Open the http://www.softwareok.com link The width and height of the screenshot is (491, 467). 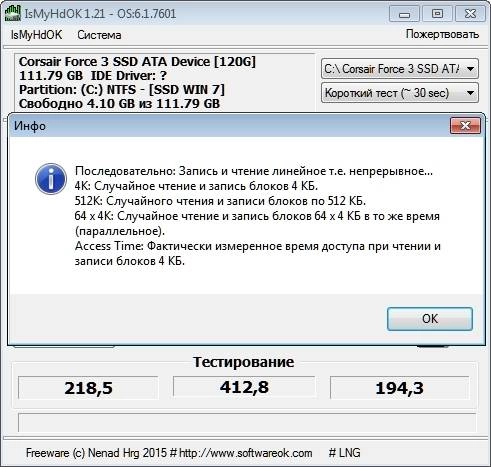(x=246, y=453)
